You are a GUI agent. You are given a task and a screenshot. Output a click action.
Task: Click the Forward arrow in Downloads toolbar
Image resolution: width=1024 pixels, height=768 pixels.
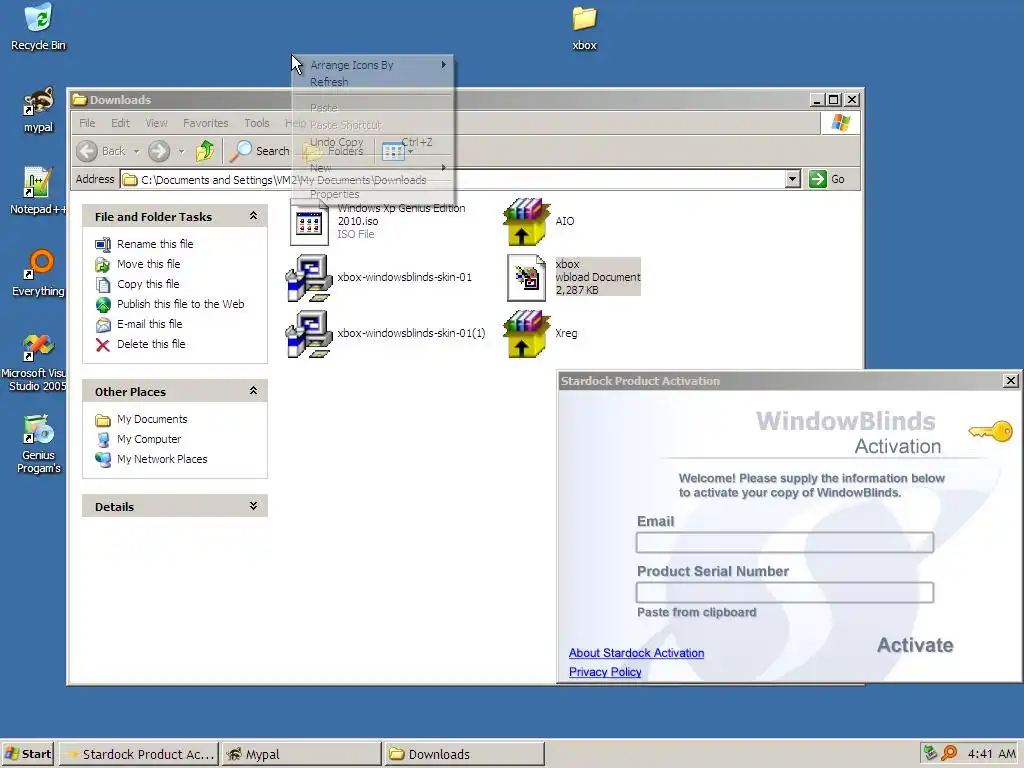click(x=159, y=151)
